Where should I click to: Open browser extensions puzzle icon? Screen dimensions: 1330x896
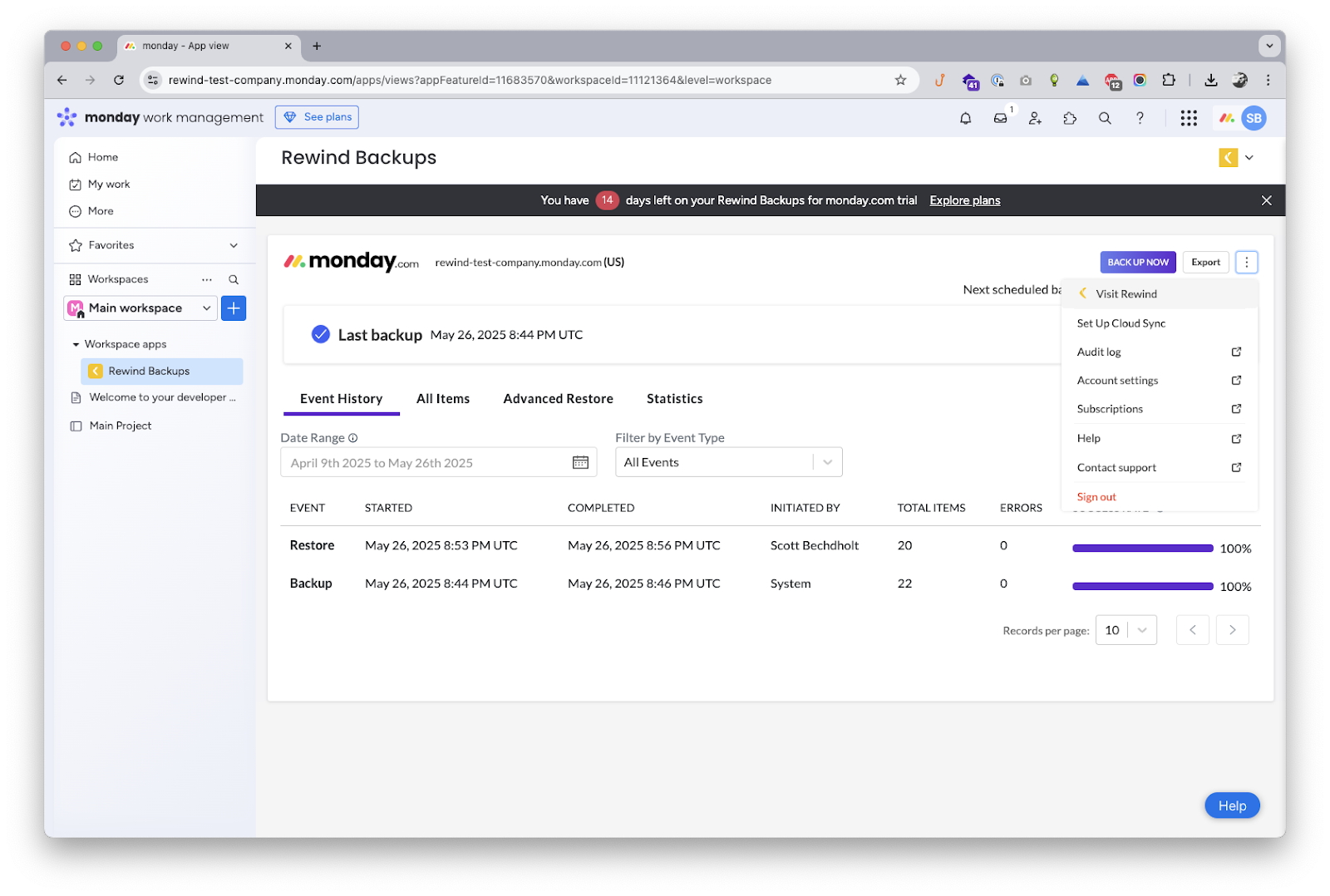point(1169,80)
